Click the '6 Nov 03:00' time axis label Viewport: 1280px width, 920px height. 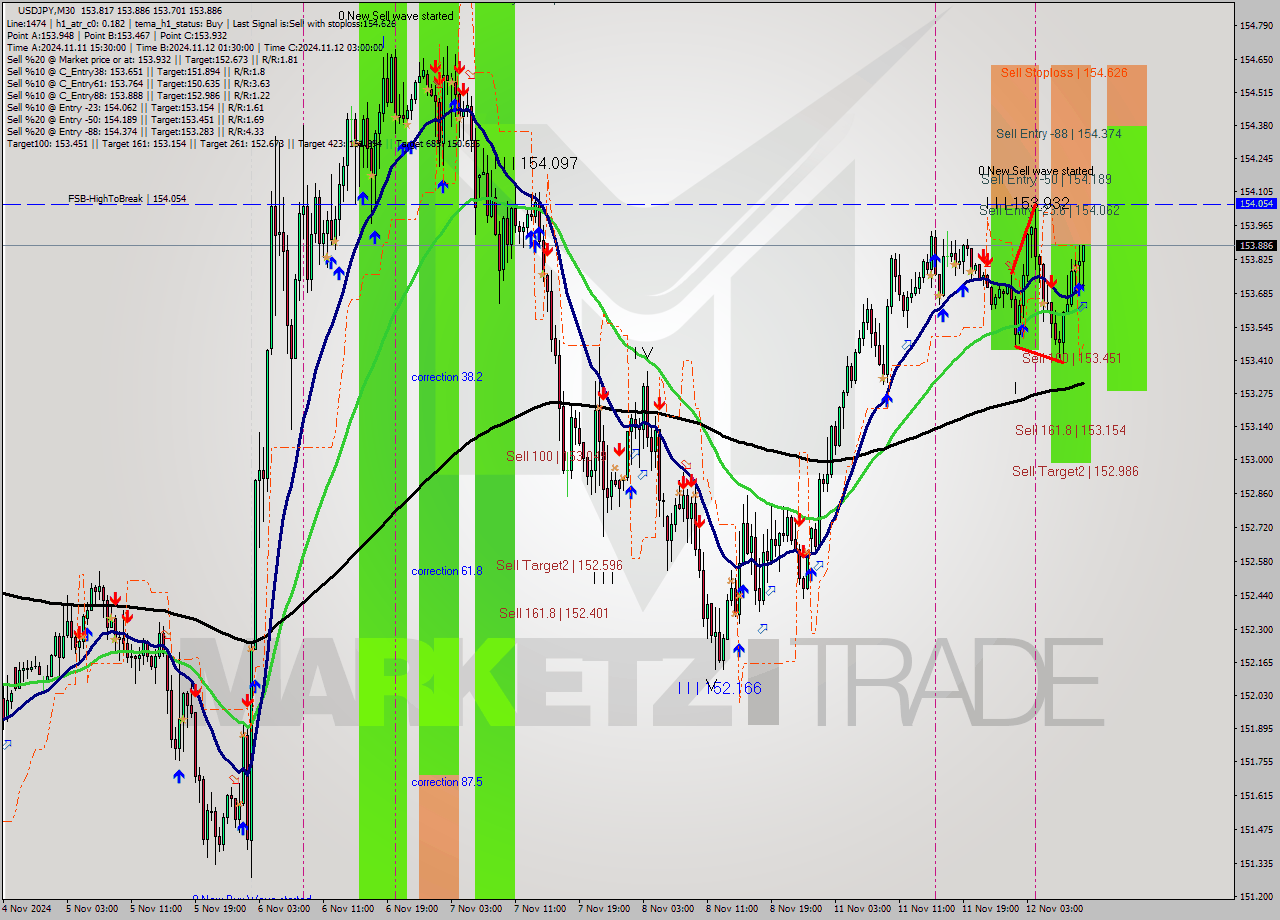[284, 909]
